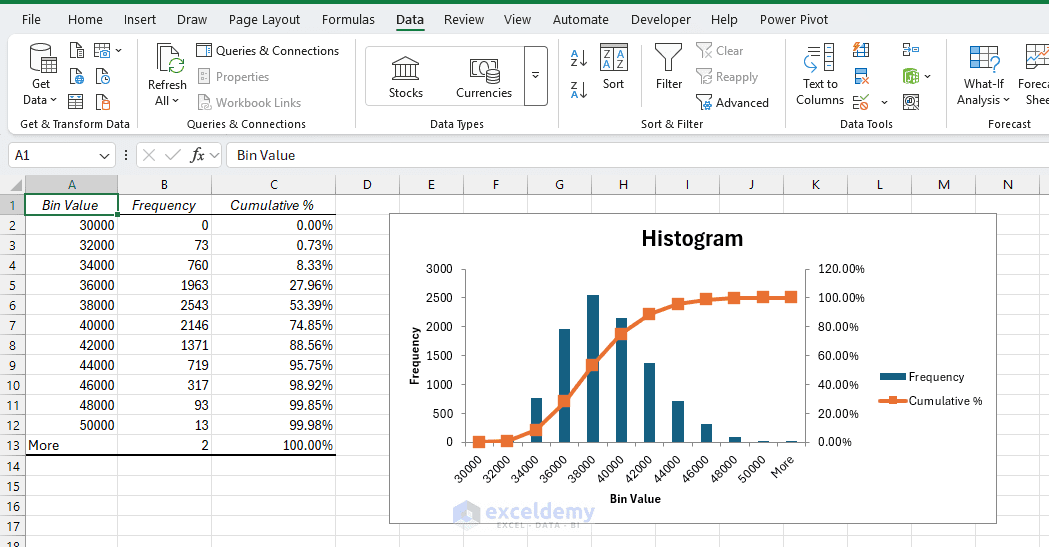The image size is (1049, 547).
Task: Click the Flash Fill icon
Action: coord(861,50)
